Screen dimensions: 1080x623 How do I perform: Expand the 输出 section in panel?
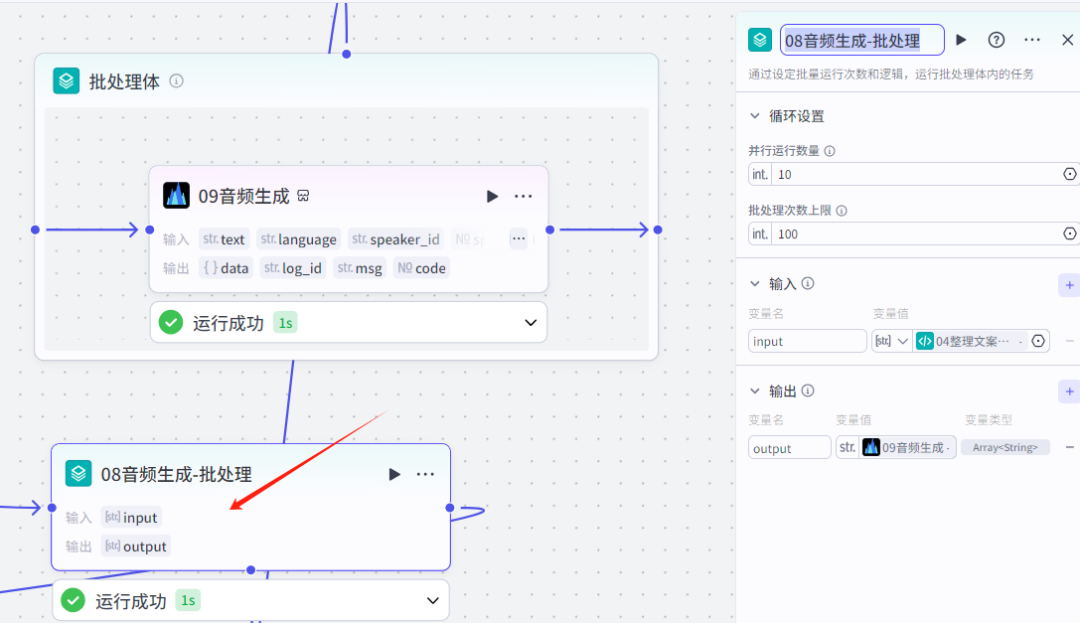point(756,391)
